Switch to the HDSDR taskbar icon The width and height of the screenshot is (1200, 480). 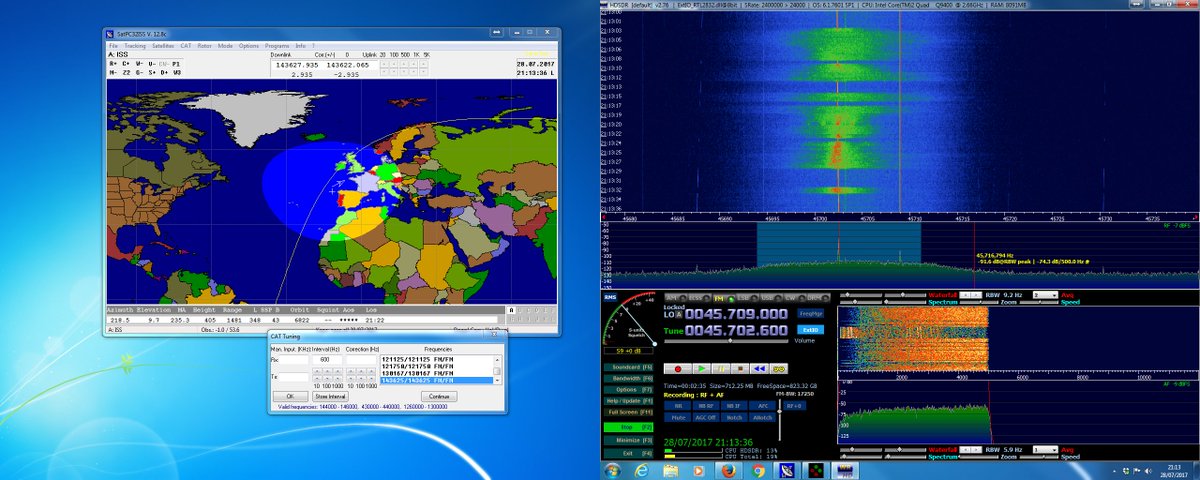pyautogui.click(x=845, y=470)
